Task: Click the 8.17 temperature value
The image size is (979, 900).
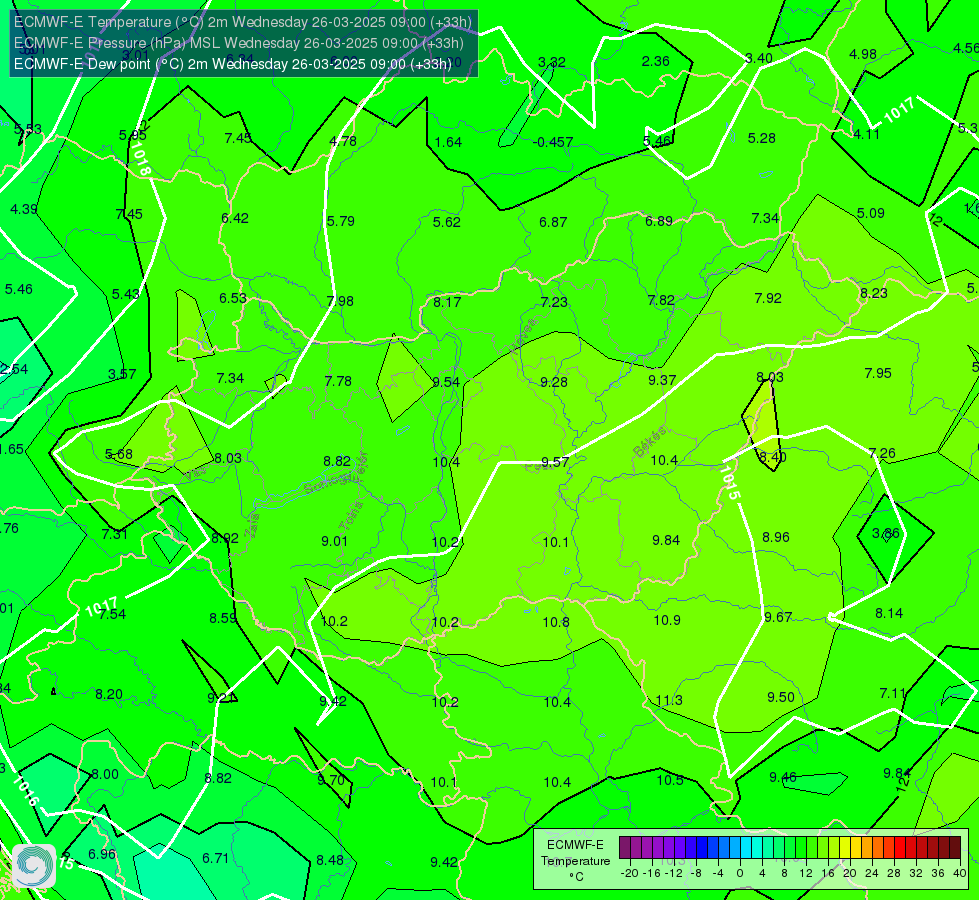Action: pyautogui.click(x=448, y=302)
